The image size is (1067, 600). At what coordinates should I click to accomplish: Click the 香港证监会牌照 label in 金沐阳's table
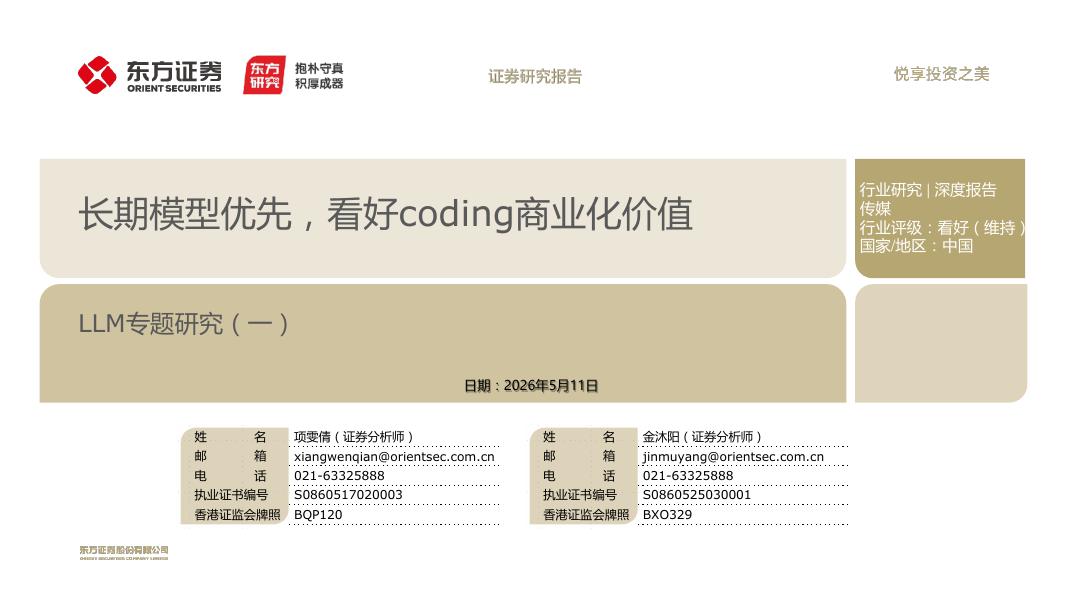pos(585,515)
